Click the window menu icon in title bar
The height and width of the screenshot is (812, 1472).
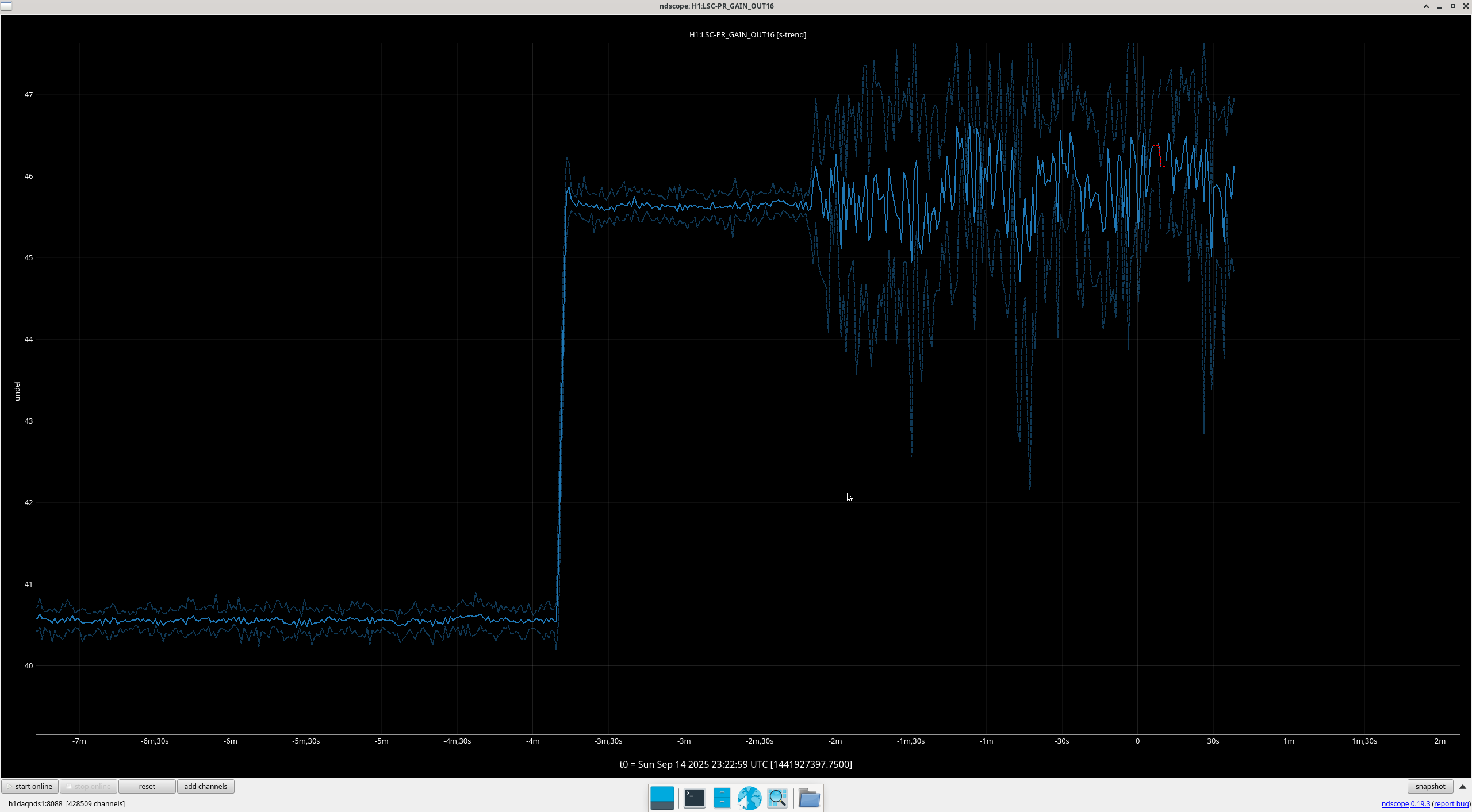pos(6,6)
